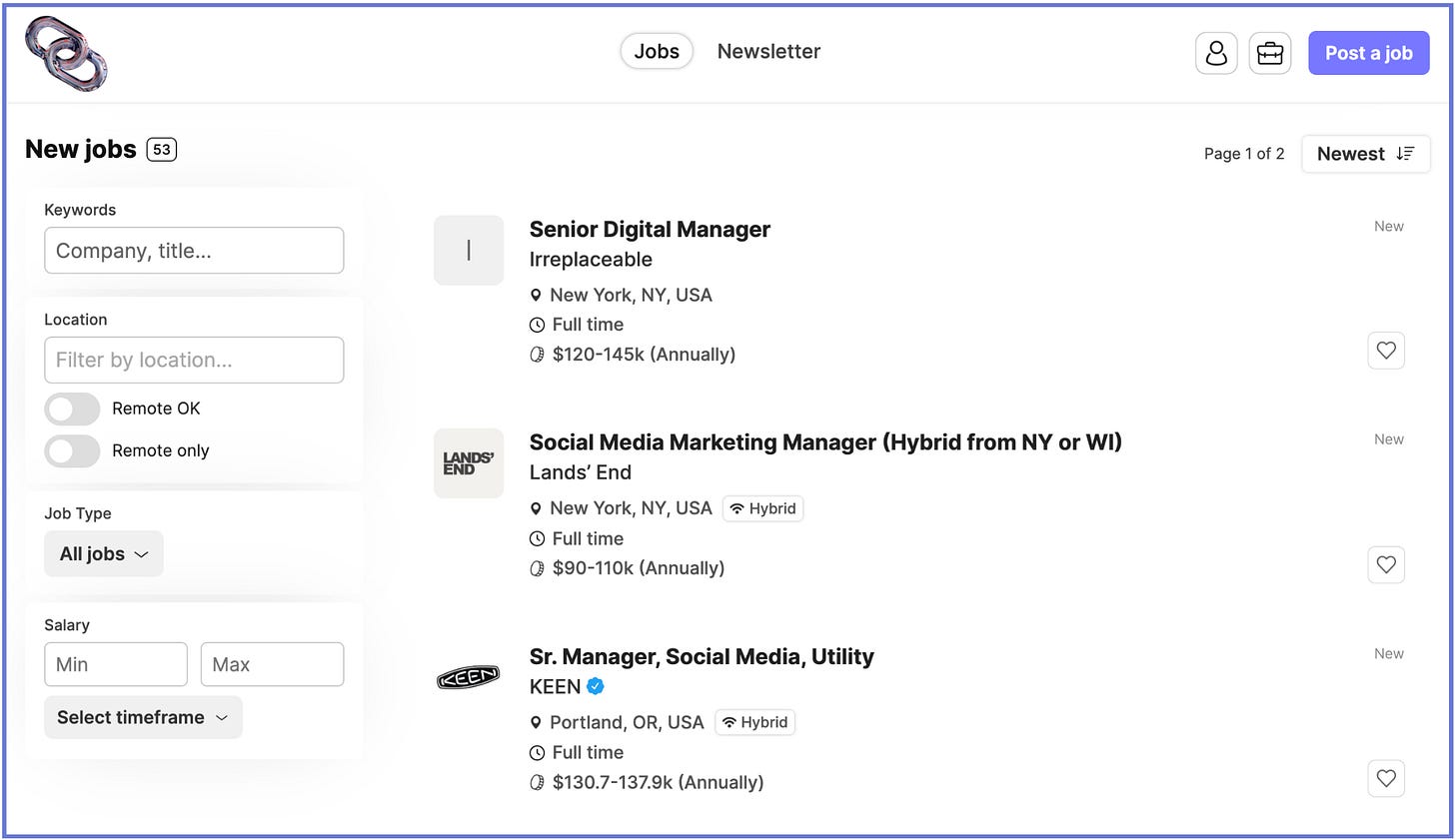The image size is (1455, 840).
Task: Favorite the Lands' End job with heart icon
Action: pyautogui.click(x=1386, y=565)
